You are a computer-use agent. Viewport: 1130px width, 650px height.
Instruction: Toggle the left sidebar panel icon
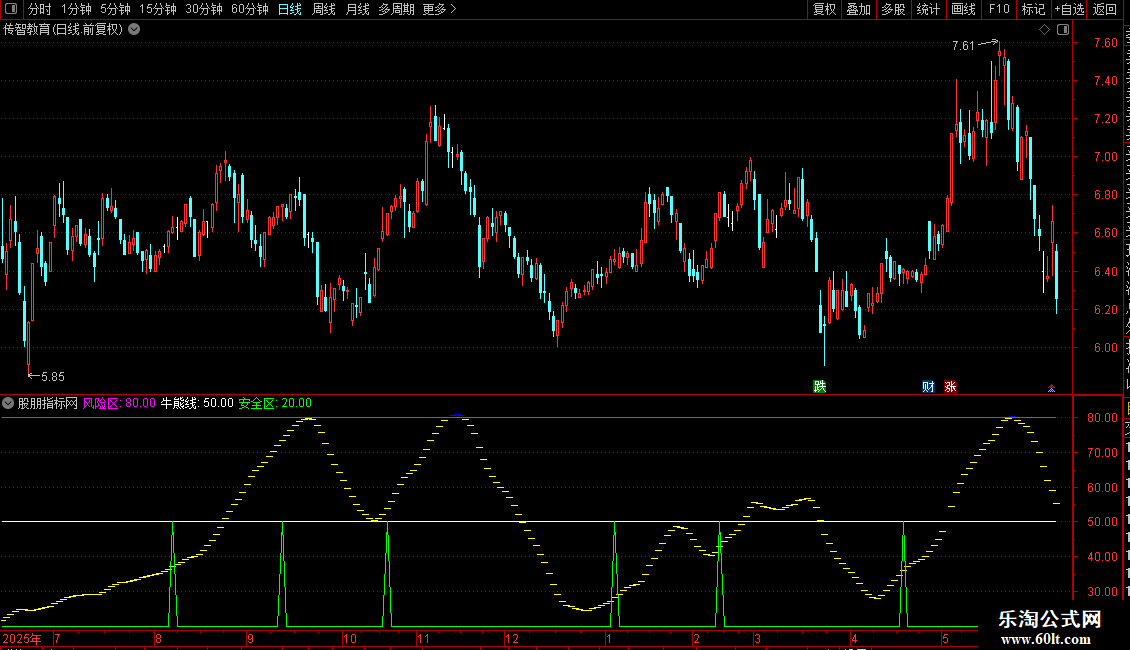click(x=11, y=9)
